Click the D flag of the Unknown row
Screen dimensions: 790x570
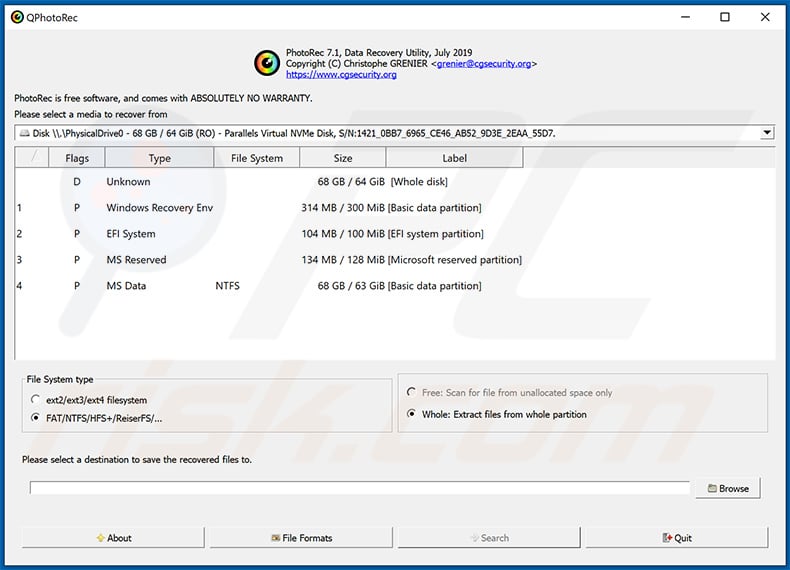tap(77, 181)
